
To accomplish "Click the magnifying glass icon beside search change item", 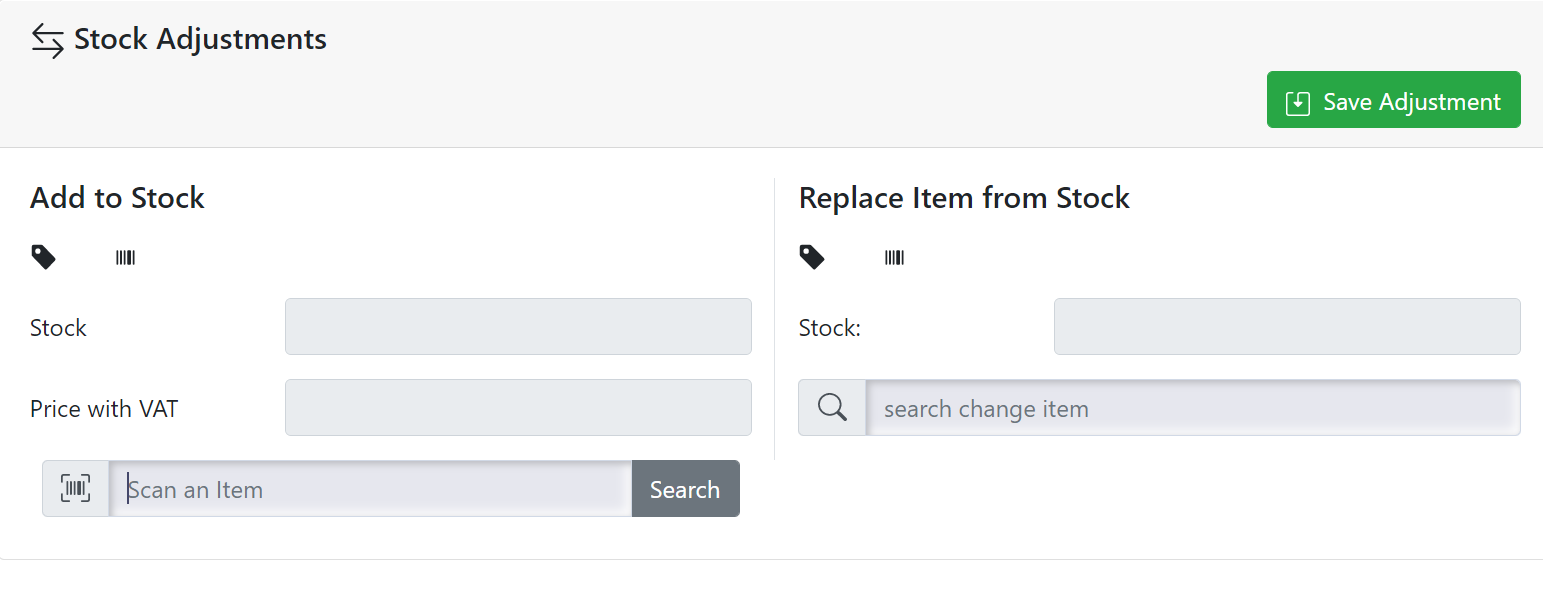I will click(832, 408).
